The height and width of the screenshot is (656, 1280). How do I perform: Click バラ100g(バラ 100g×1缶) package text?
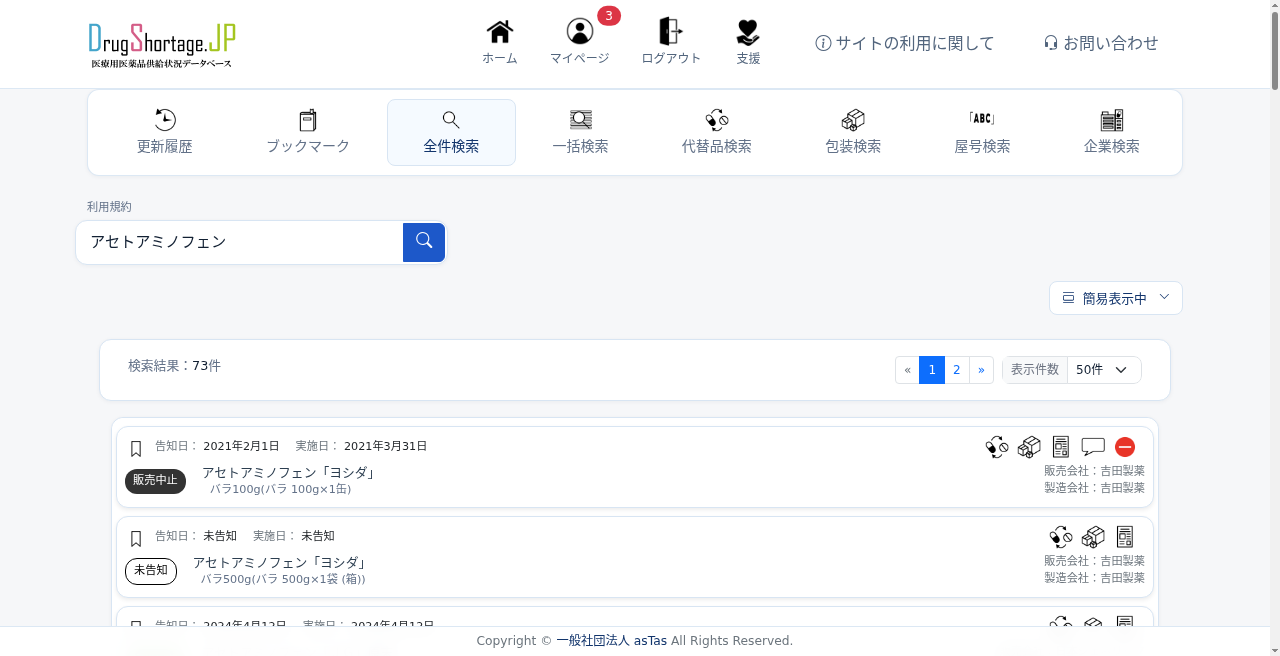(x=280, y=489)
